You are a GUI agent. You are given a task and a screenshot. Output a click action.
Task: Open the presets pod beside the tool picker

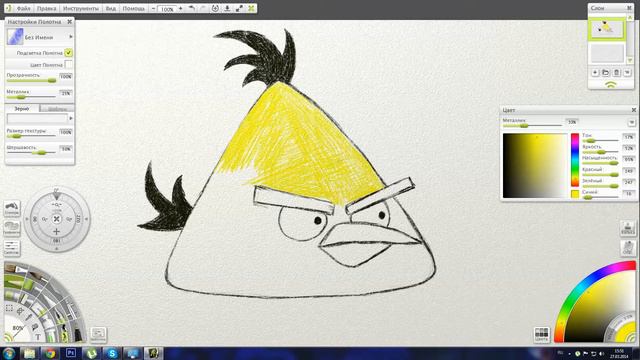click(98, 334)
